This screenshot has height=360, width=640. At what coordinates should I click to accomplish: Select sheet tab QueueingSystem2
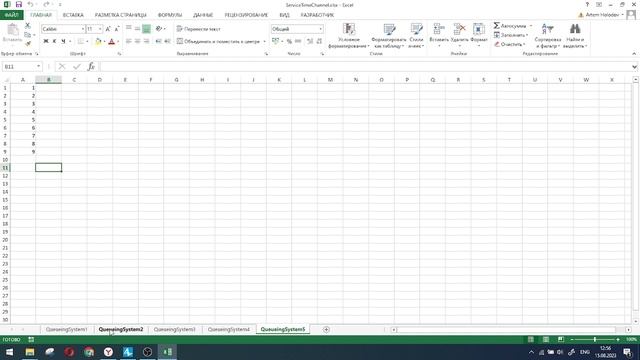tap(121, 329)
